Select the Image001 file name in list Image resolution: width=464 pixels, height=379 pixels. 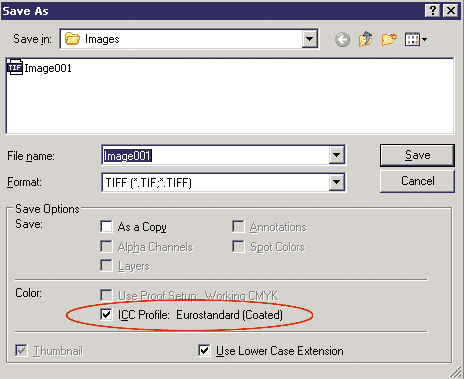48,68
